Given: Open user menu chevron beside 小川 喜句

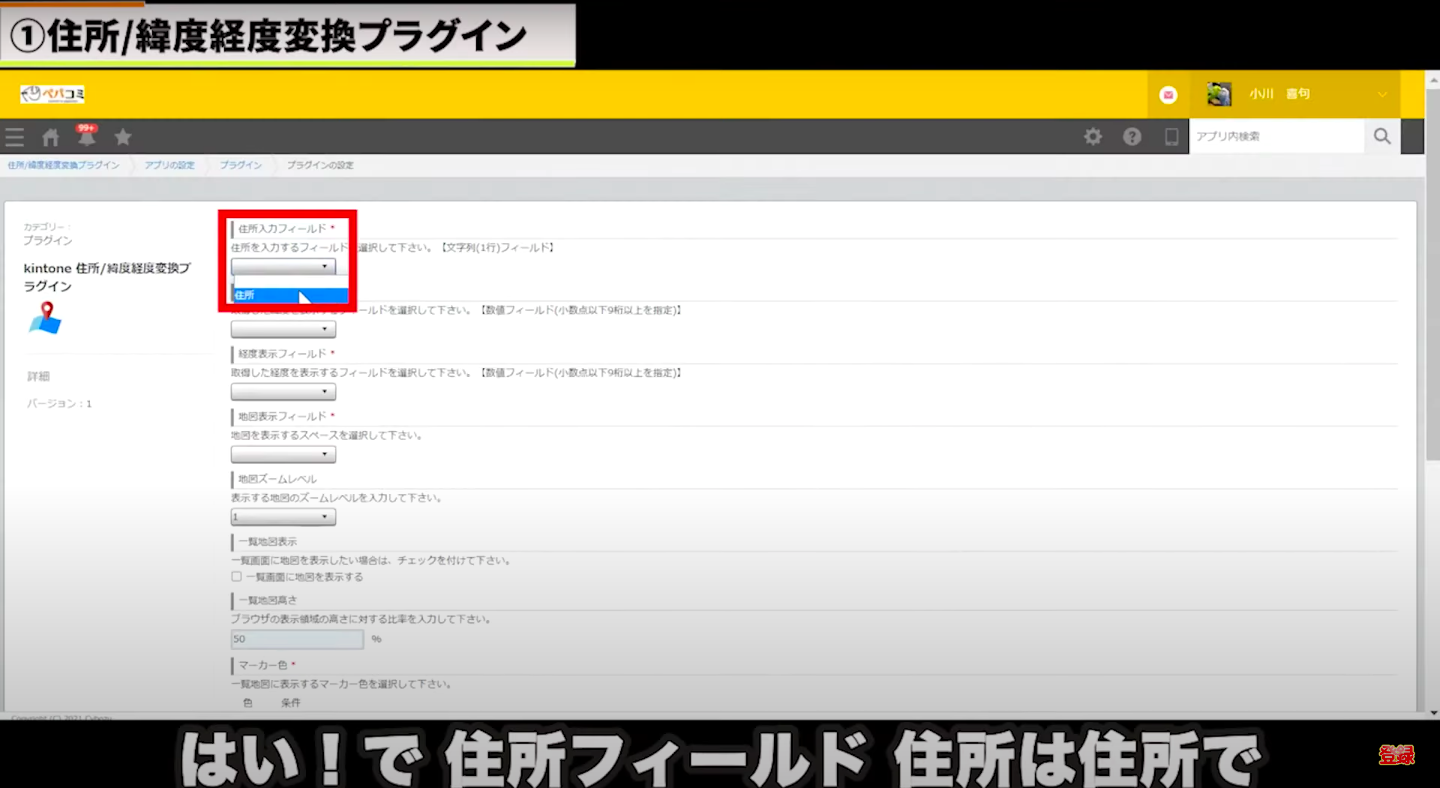Looking at the screenshot, I should tap(1382, 95).
